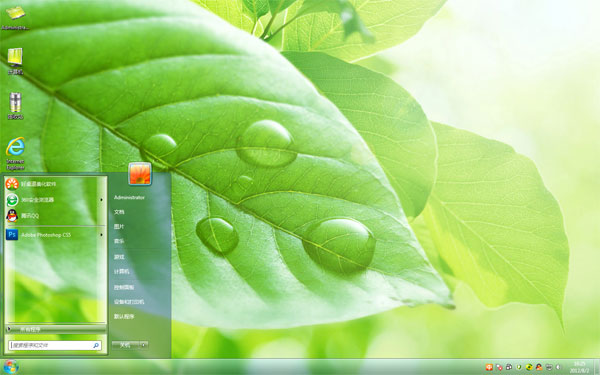Screen dimensions: 600x375
Task: Open Games (游戏) in Start menu
Action: 119,257
